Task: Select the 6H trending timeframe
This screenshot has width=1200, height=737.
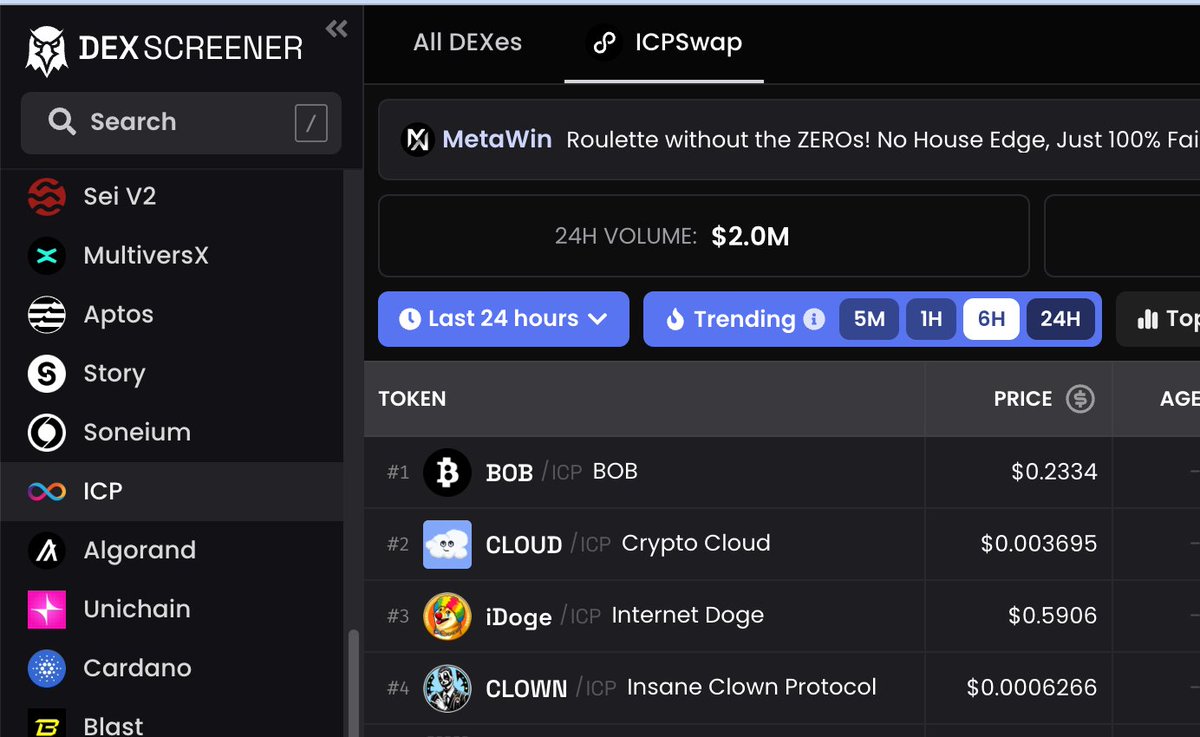Action: (991, 319)
